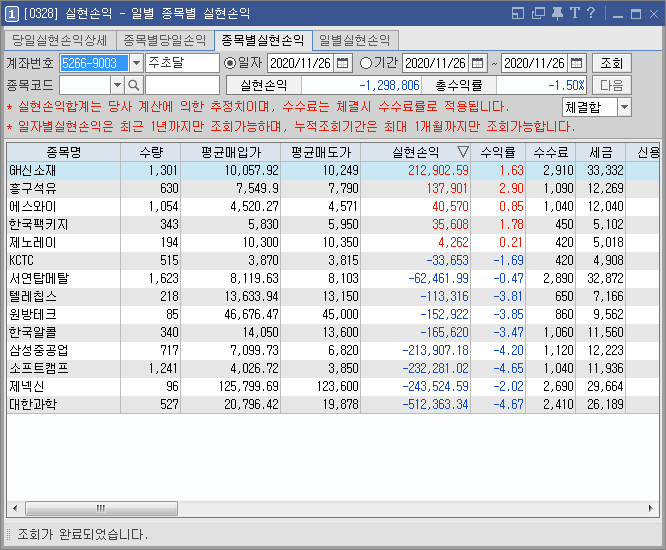This screenshot has height=550, width=666.
Task: Sort by 수익률 column header
Action: click(498, 152)
